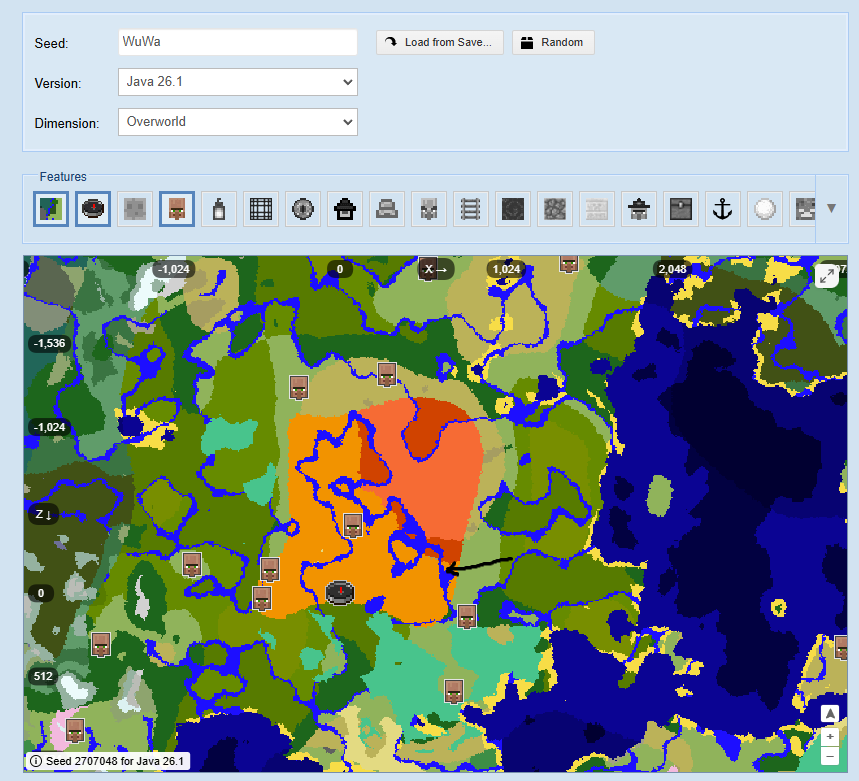Open the map in fullscreen
The image size is (859, 781).
pyautogui.click(x=827, y=277)
